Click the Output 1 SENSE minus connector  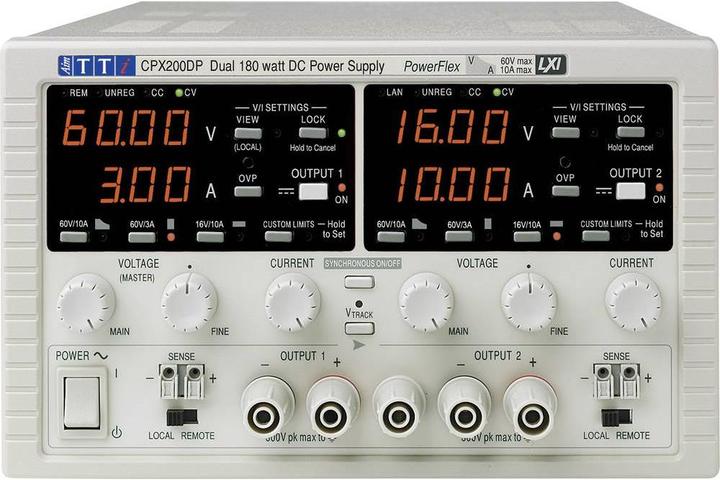tap(169, 381)
